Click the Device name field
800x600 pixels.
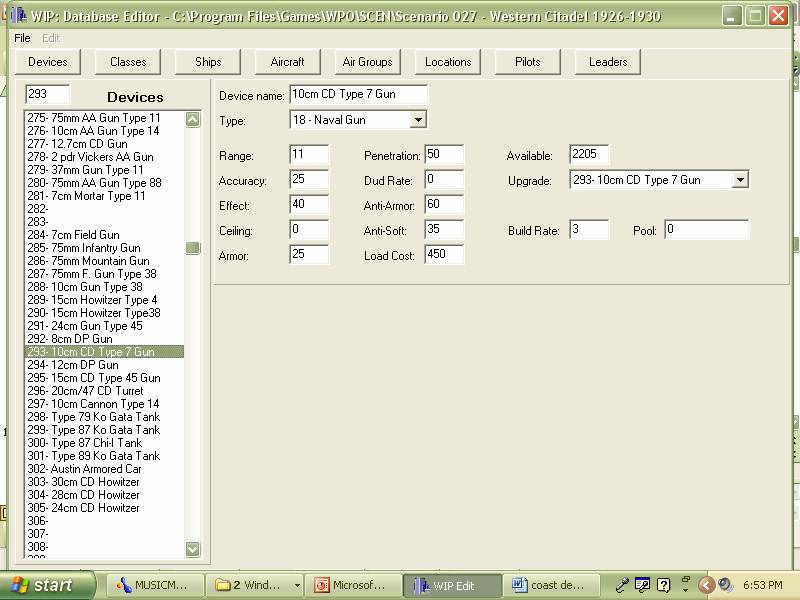pos(358,94)
